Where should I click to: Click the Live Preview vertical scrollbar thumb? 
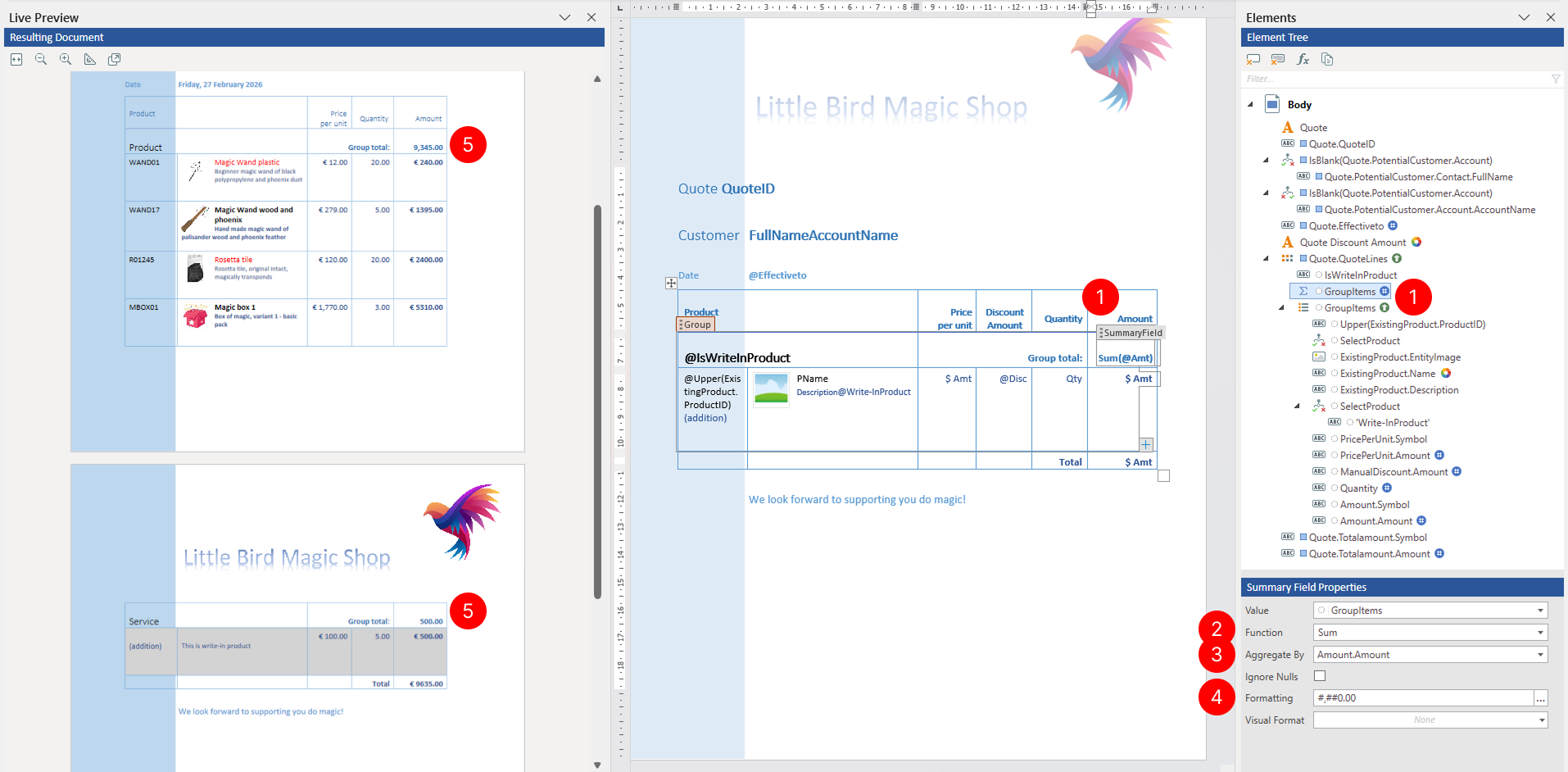click(597, 402)
